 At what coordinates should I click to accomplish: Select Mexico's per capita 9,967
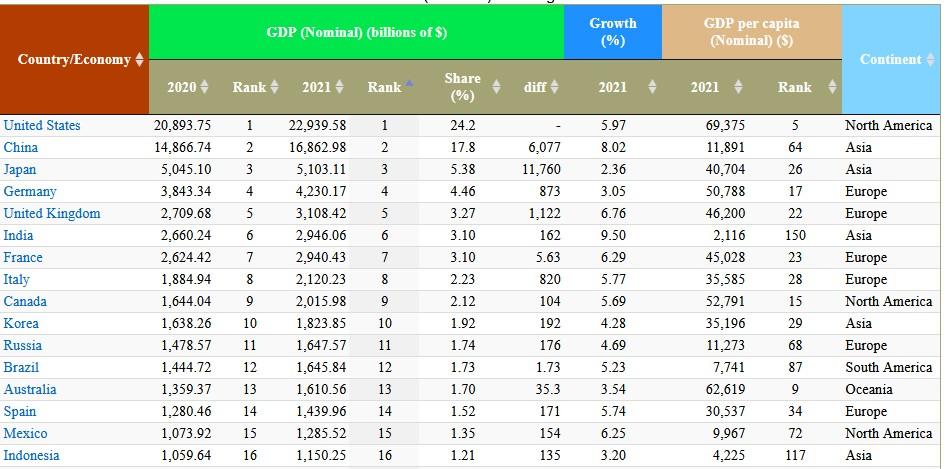pyautogui.click(x=729, y=433)
